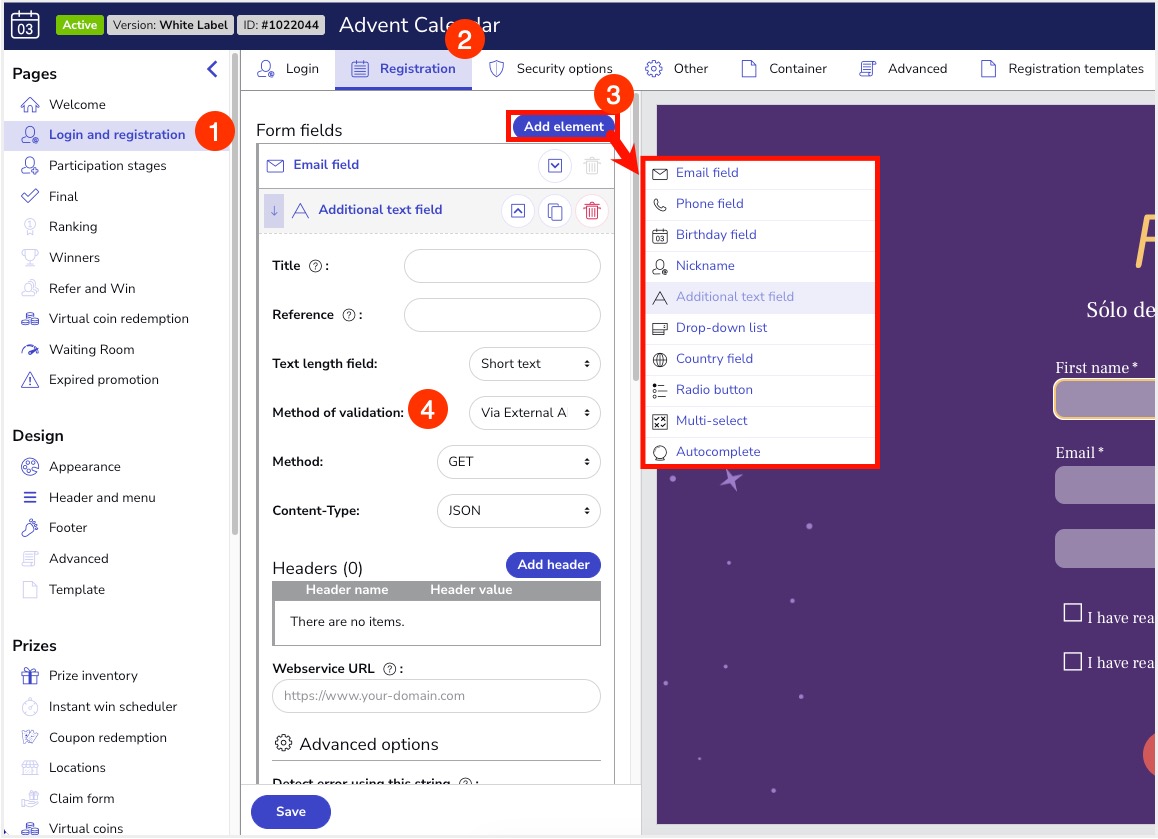Duplicate the Additional text field
The height and width of the screenshot is (839, 1158).
point(555,211)
